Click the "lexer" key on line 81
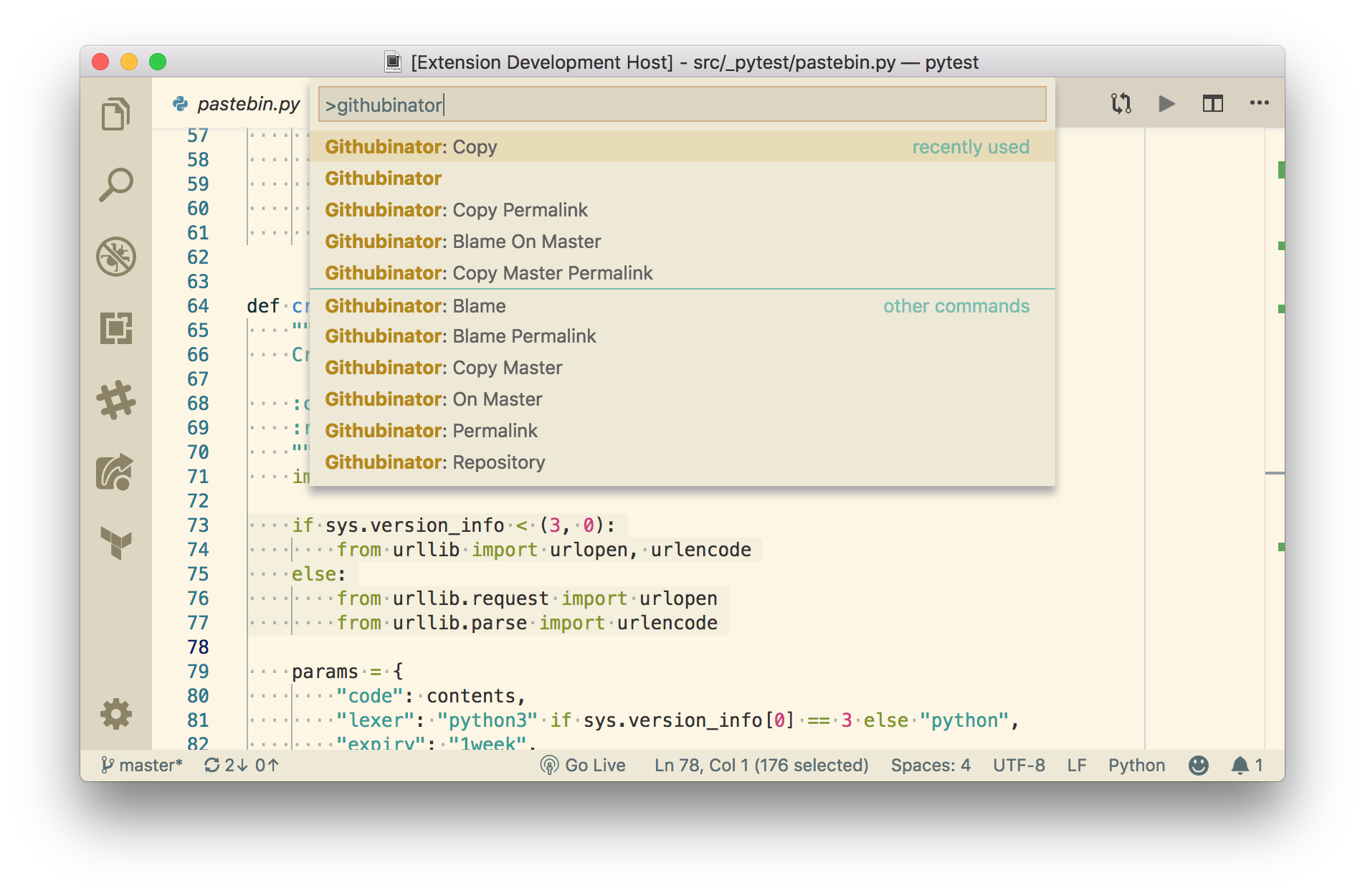The width and height of the screenshot is (1365, 896). 375,720
